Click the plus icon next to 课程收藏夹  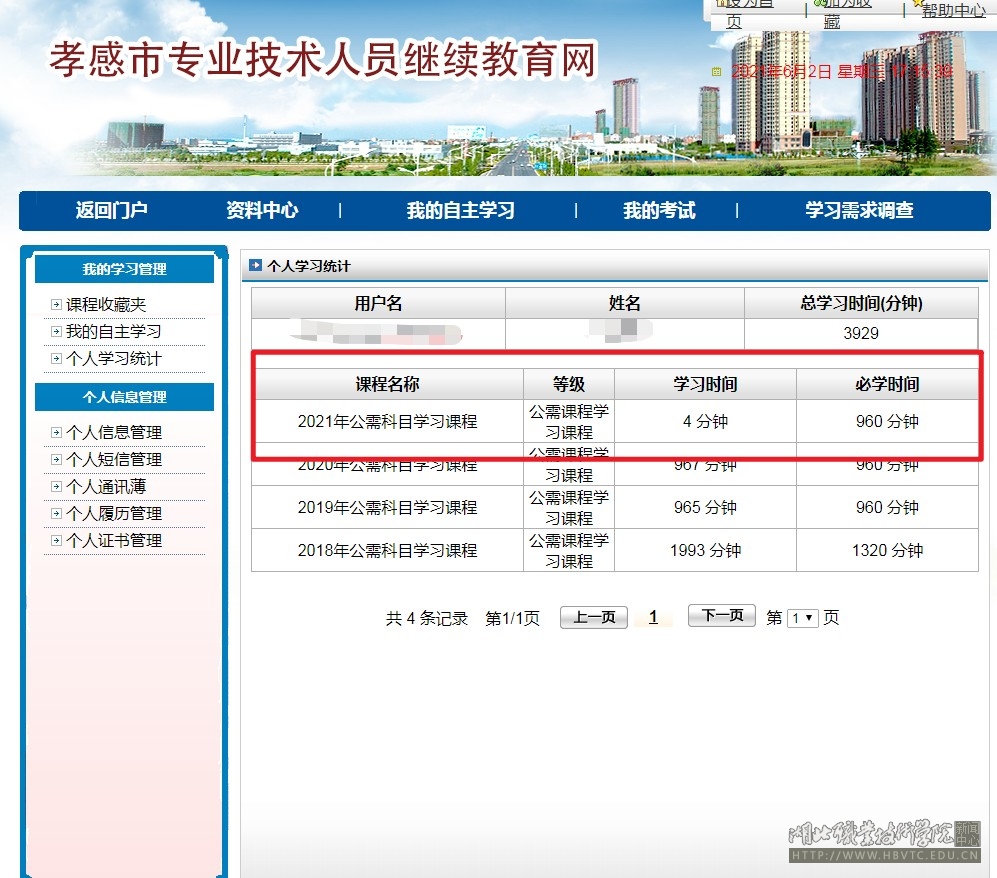tap(56, 305)
